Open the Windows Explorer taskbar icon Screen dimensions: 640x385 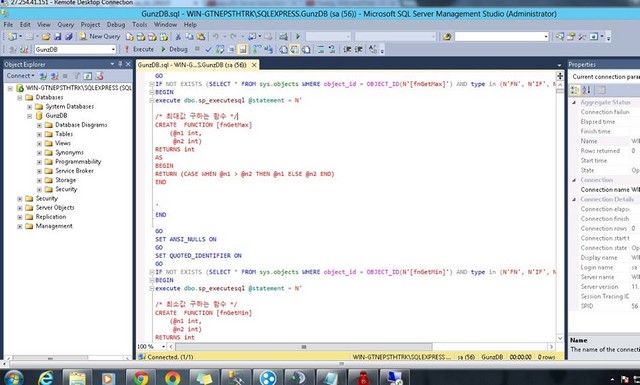coord(77,378)
